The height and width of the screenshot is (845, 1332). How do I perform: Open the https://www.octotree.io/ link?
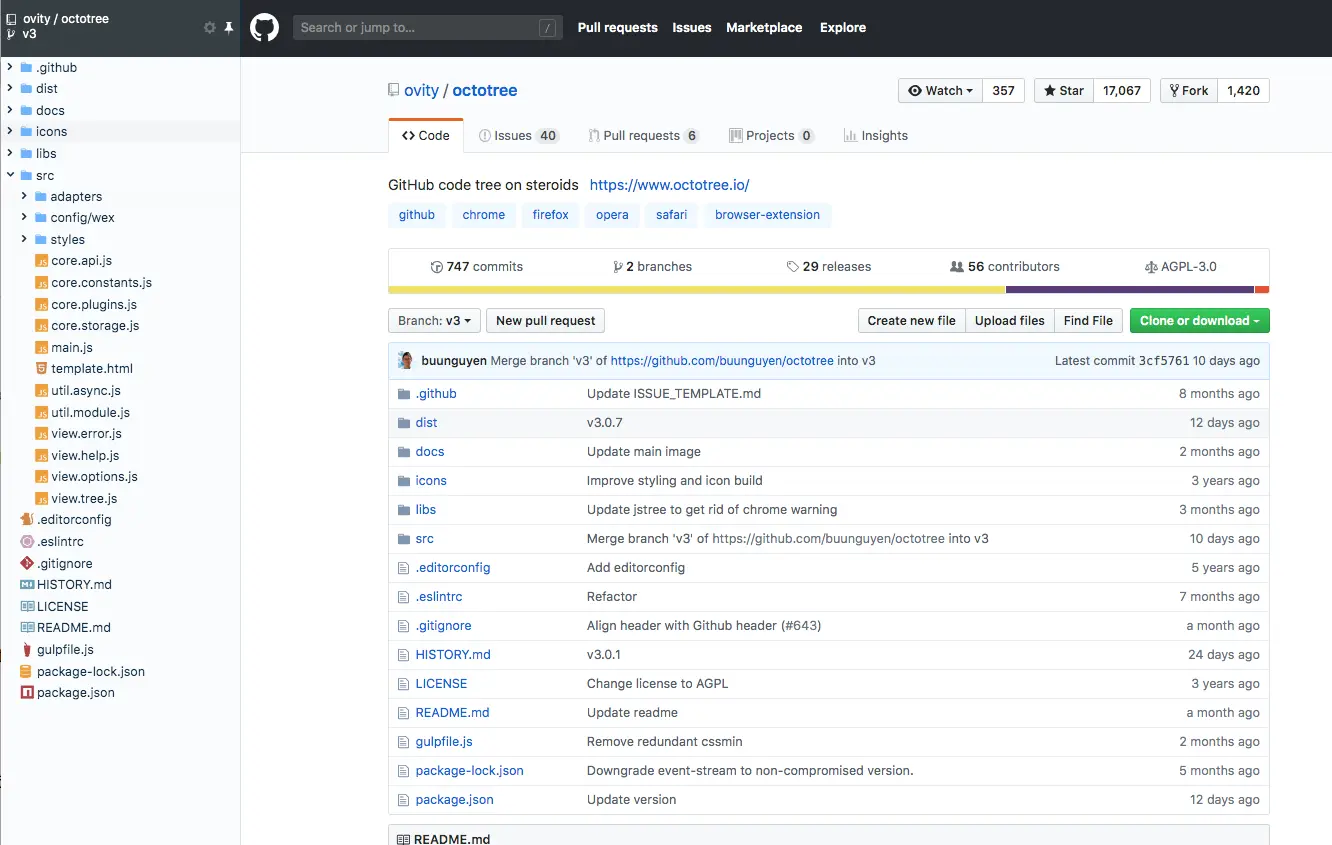(669, 185)
